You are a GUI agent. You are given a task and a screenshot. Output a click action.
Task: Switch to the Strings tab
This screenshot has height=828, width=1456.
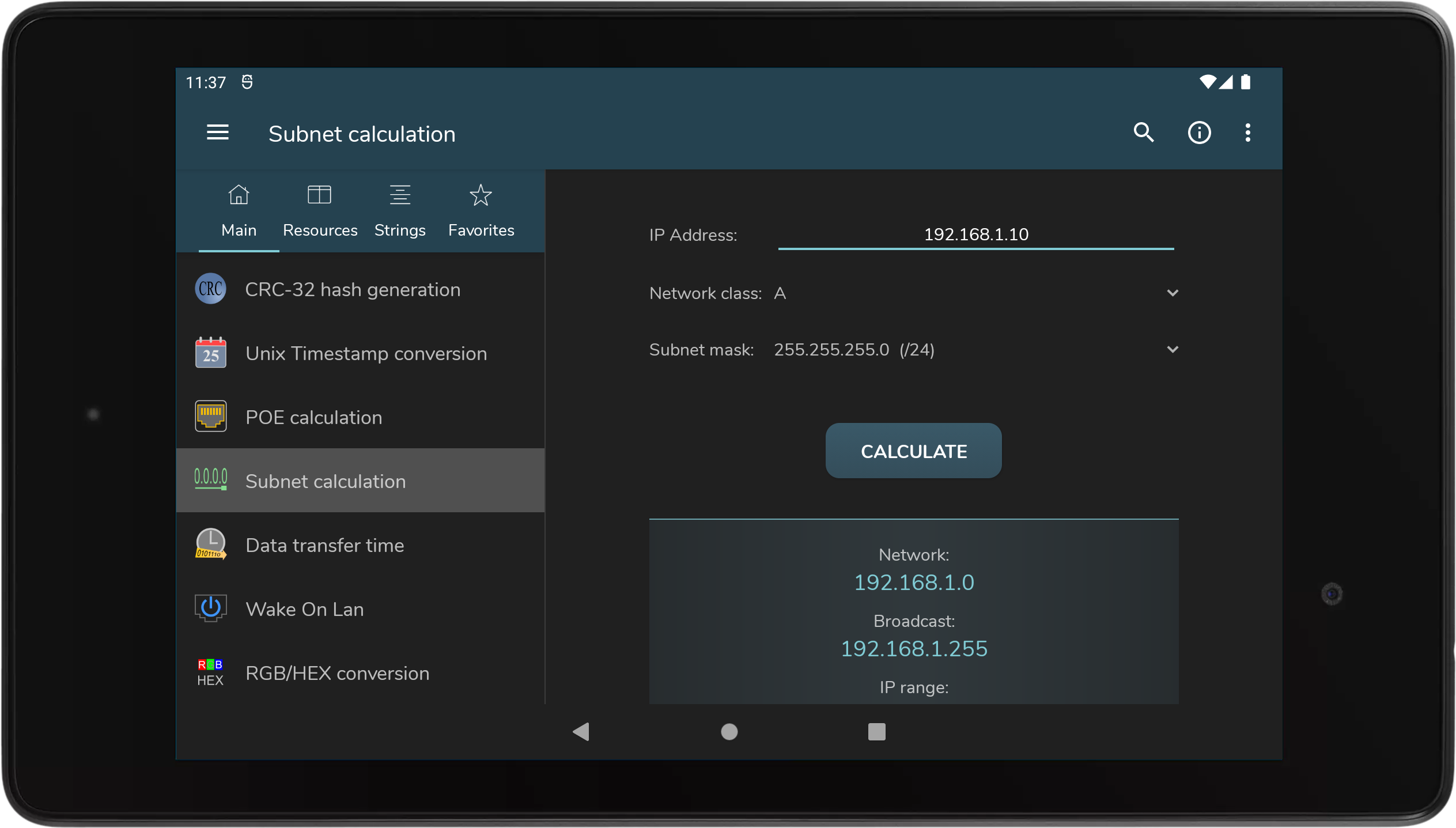[400, 211]
